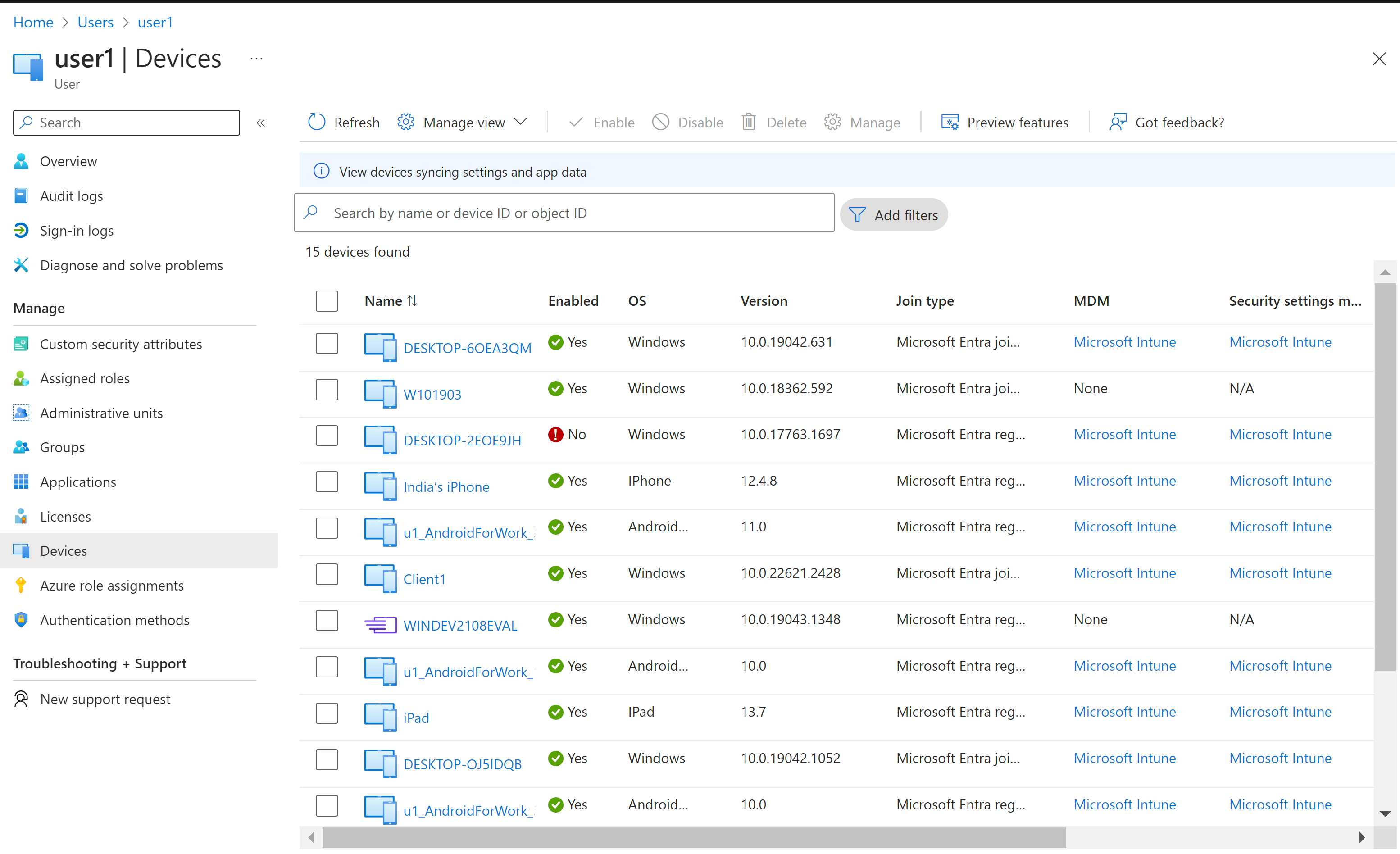Click the Authentication methods shield icon

[x=21, y=621]
